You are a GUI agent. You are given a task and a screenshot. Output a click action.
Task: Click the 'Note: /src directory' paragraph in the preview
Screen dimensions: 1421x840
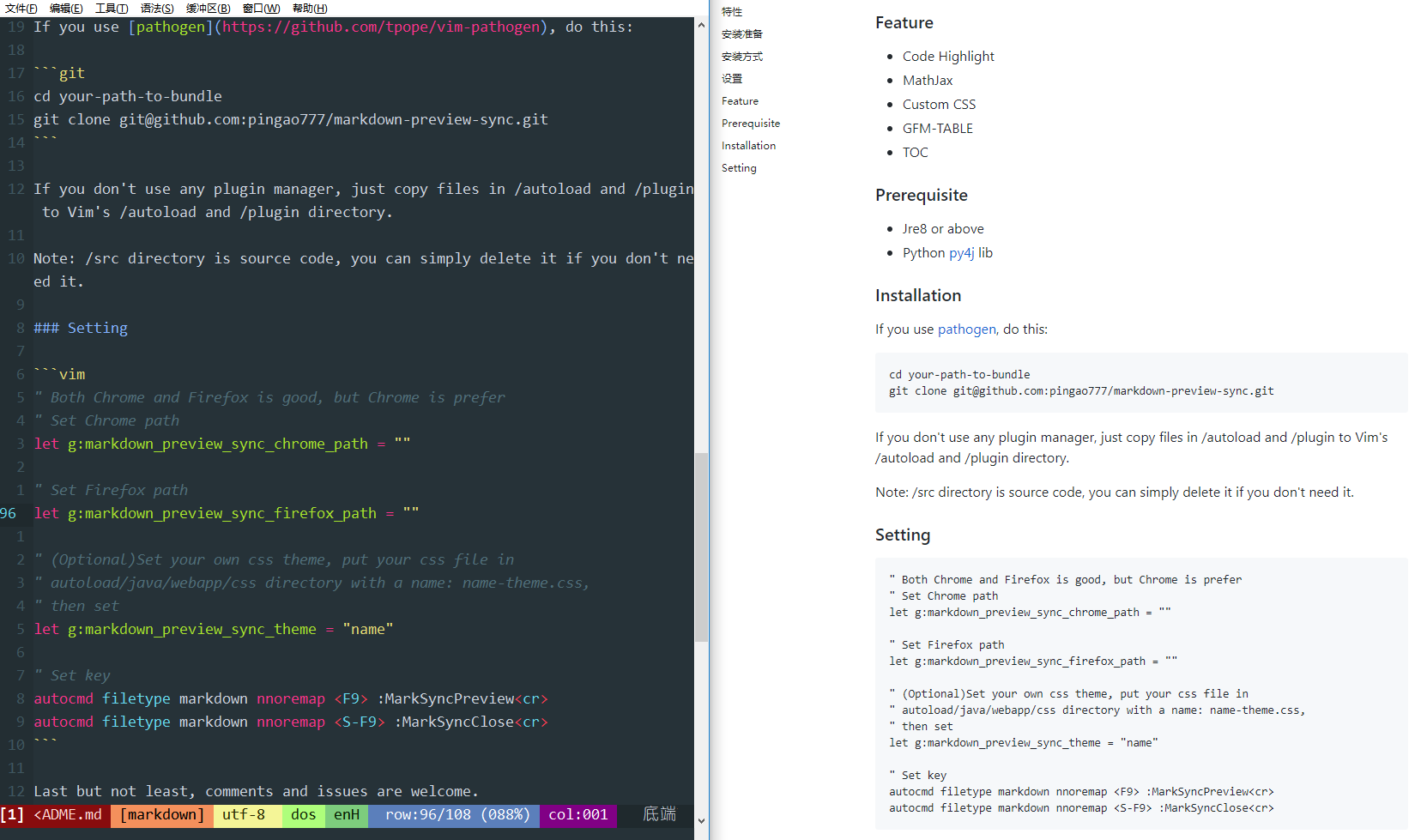[1115, 493]
